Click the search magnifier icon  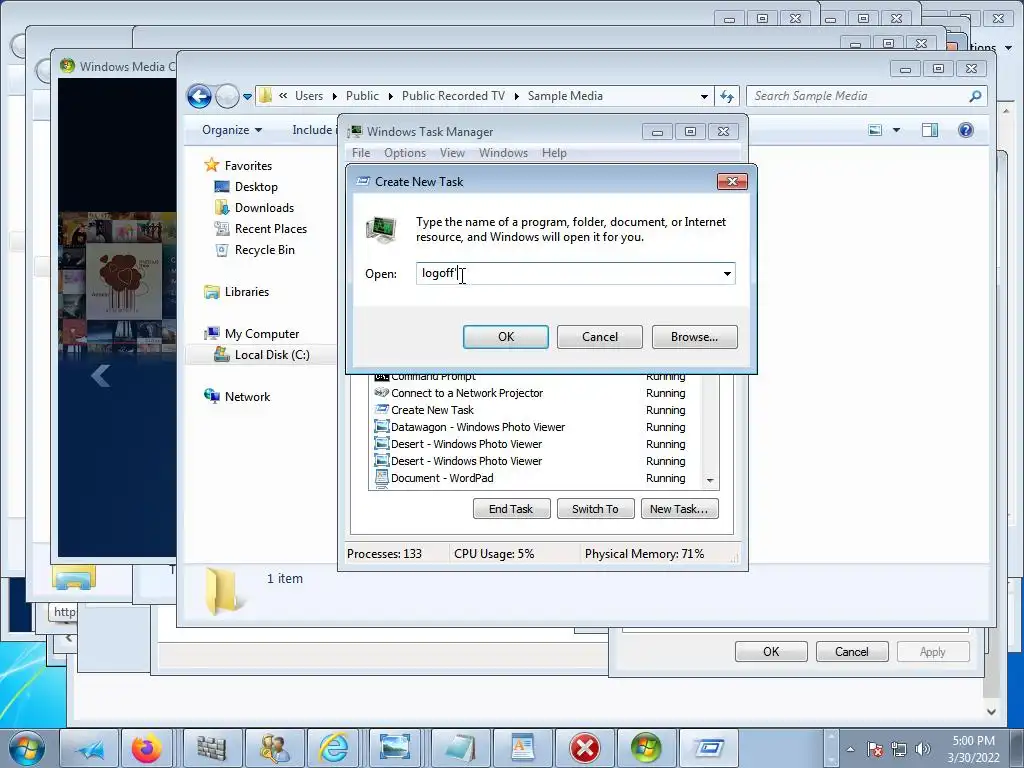(975, 96)
